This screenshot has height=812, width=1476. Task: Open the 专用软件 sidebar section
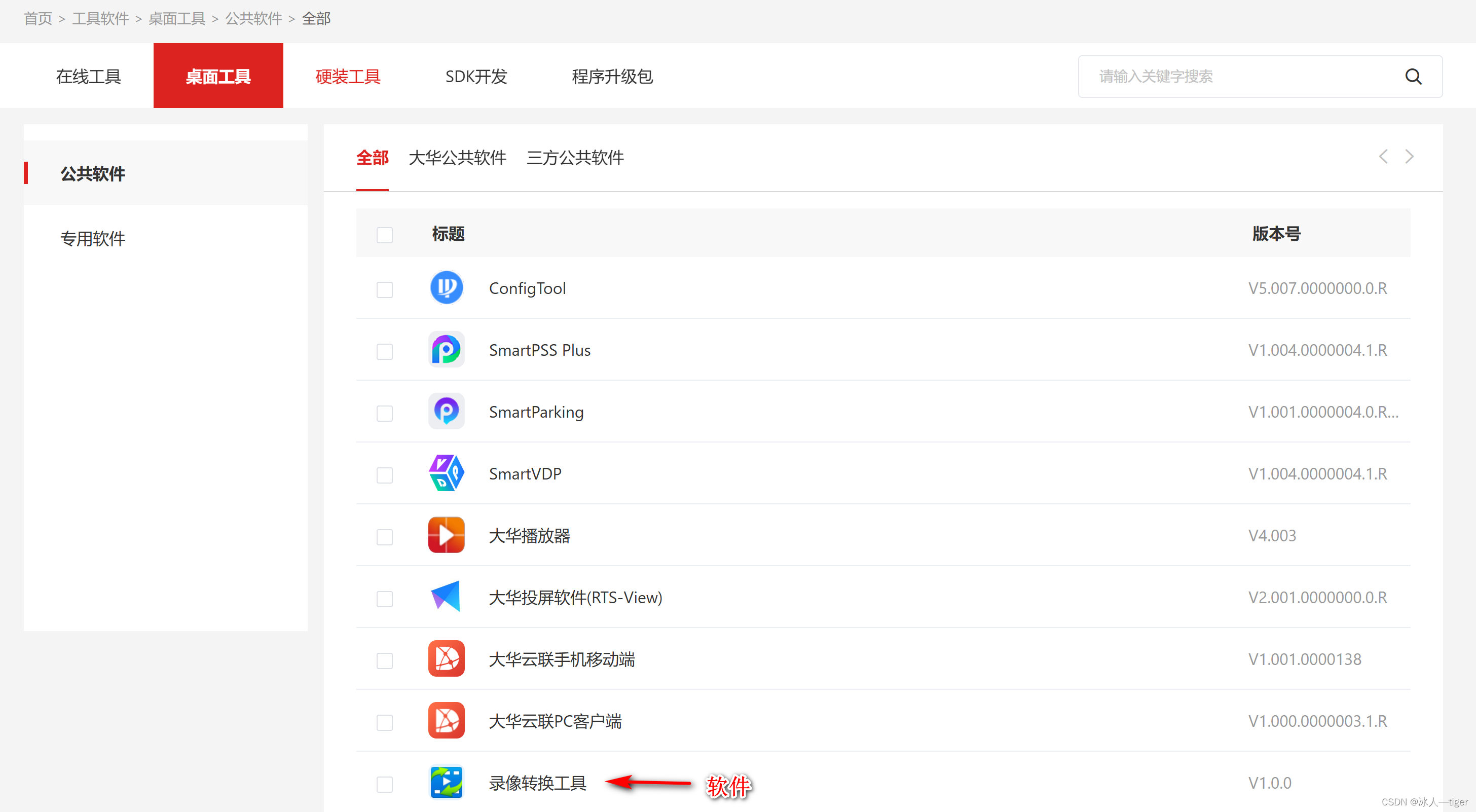[x=93, y=238]
